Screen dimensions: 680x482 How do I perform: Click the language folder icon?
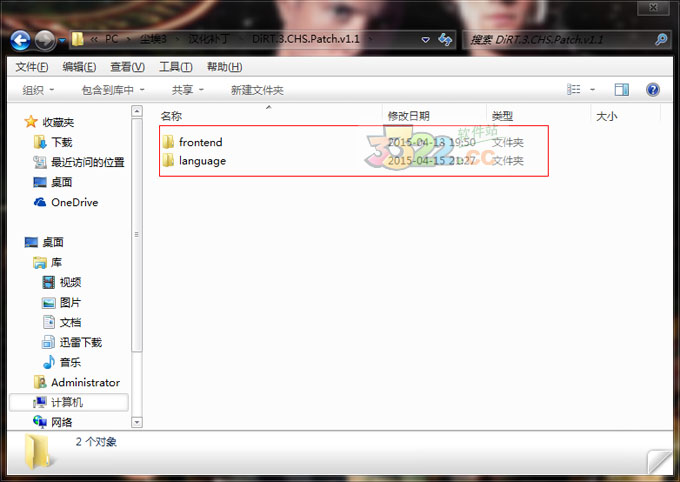[168, 161]
